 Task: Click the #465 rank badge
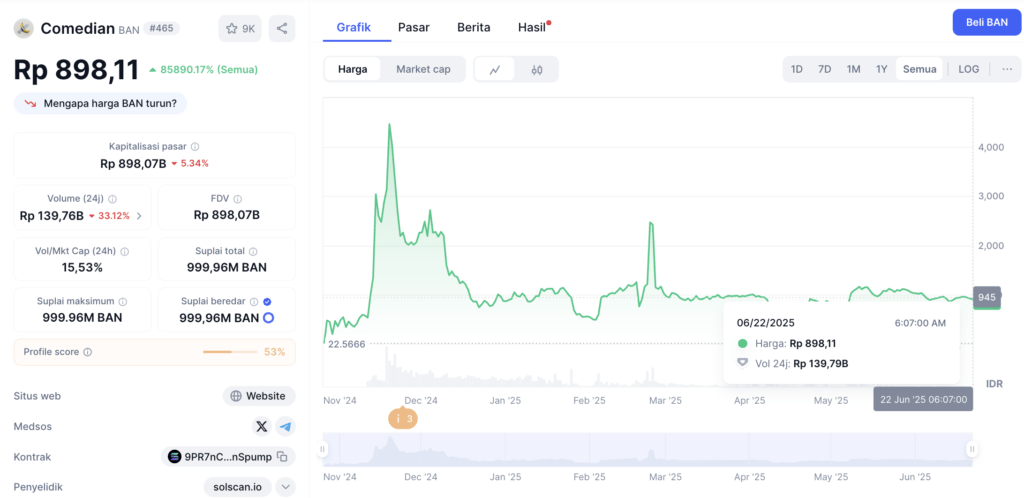[x=161, y=28]
